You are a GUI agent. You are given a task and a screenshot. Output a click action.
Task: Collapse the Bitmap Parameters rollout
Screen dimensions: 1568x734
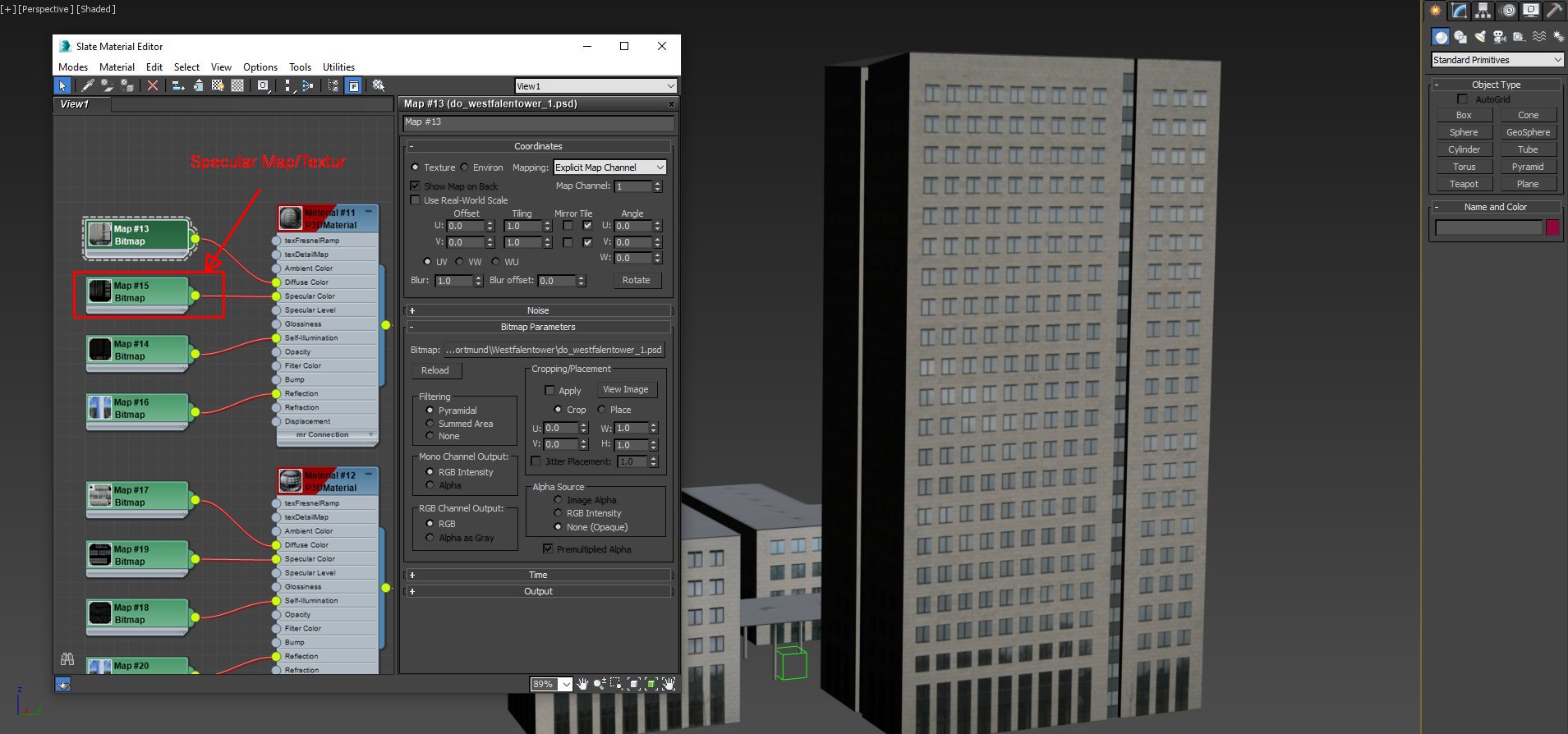(x=538, y=327)
